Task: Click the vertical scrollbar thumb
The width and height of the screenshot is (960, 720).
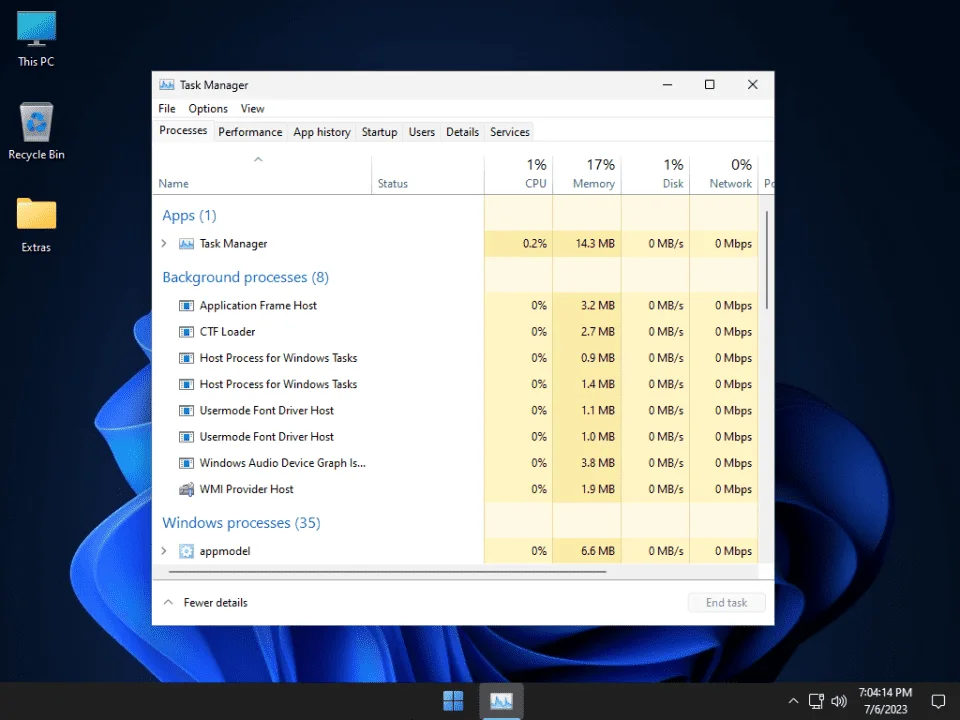Action: click(767, 260)
